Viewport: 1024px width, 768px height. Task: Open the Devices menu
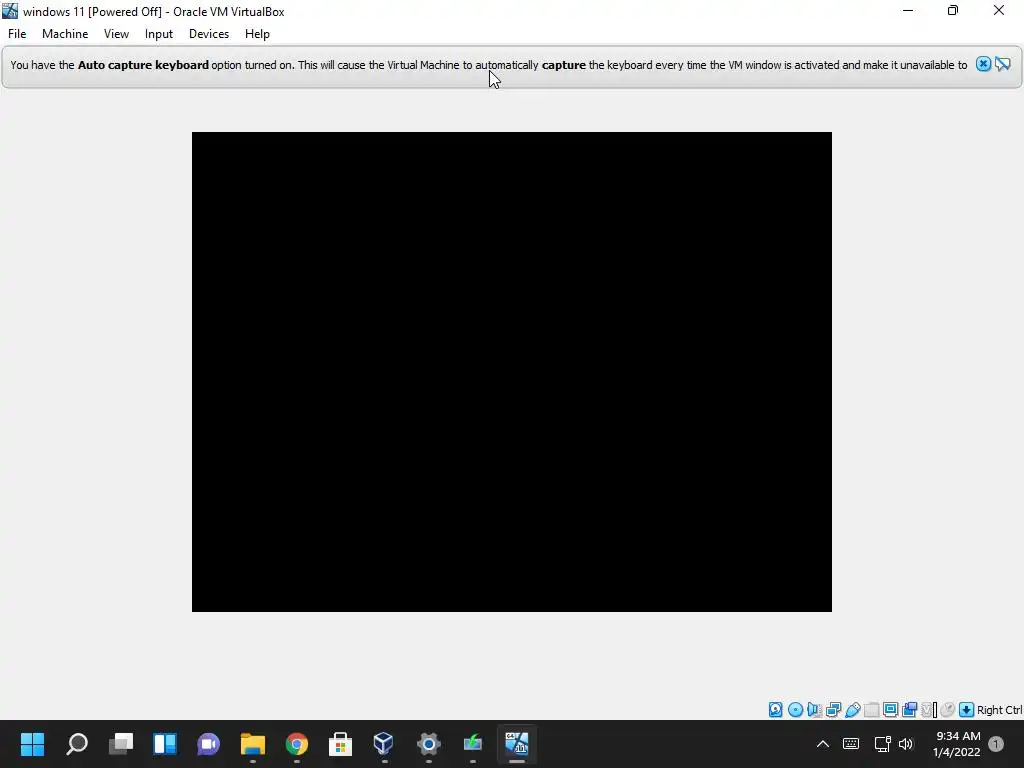(x=209, y=34)
